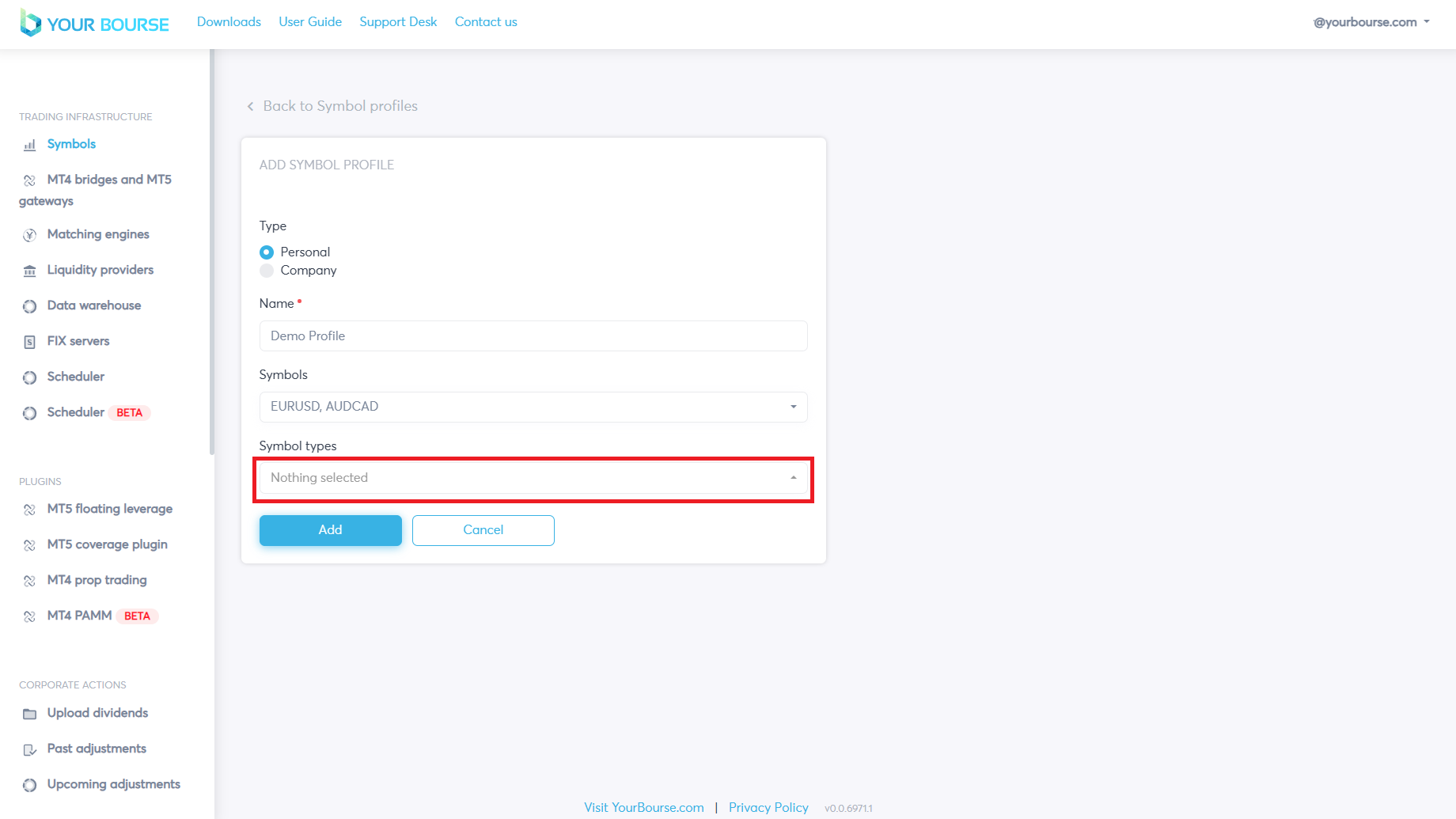
Task: Click the MT4 bridges and MT5 gateways icon
Action: (x=29, y=180)
